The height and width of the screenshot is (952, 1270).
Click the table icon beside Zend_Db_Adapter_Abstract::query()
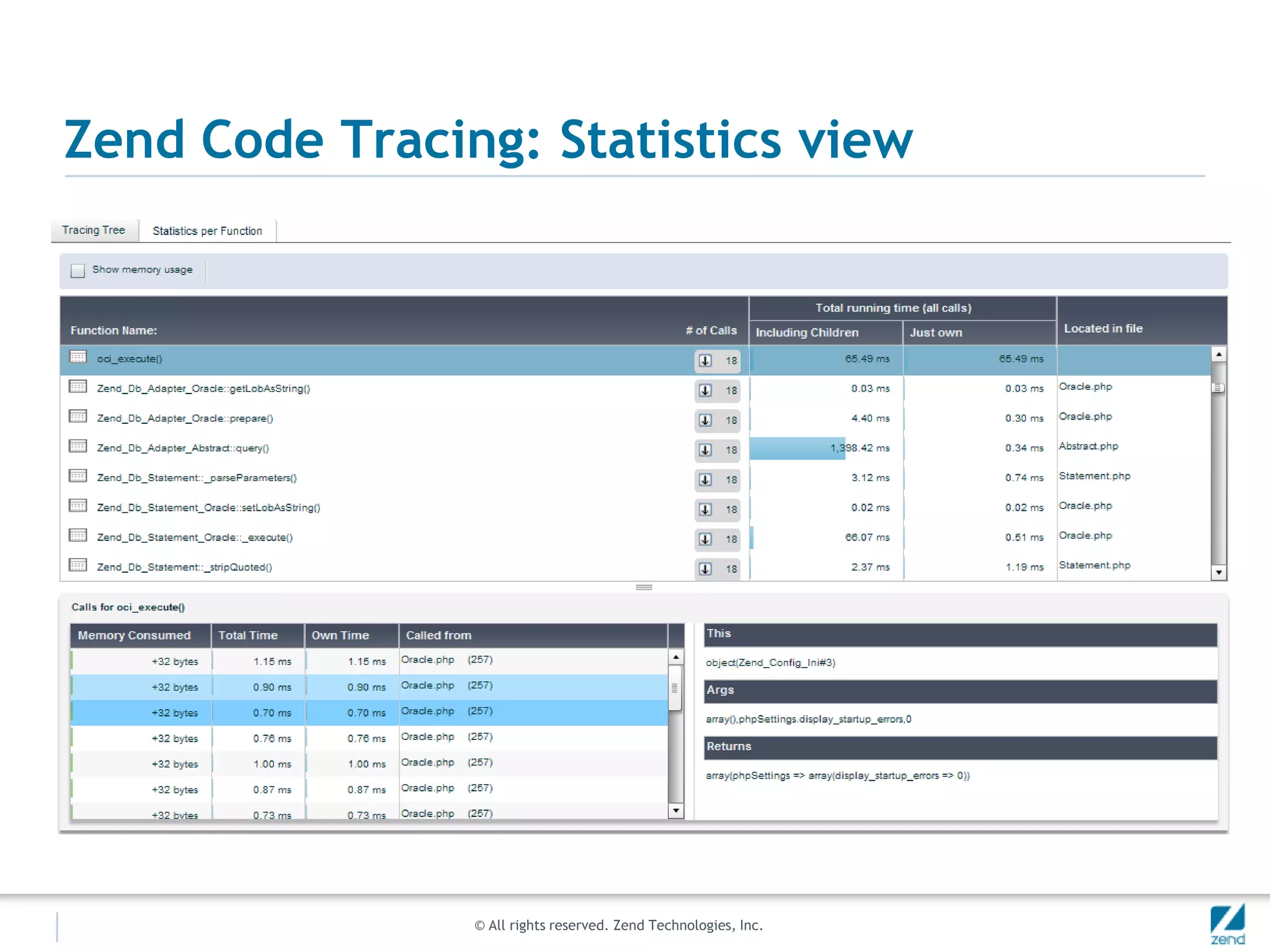click(78, 446)
